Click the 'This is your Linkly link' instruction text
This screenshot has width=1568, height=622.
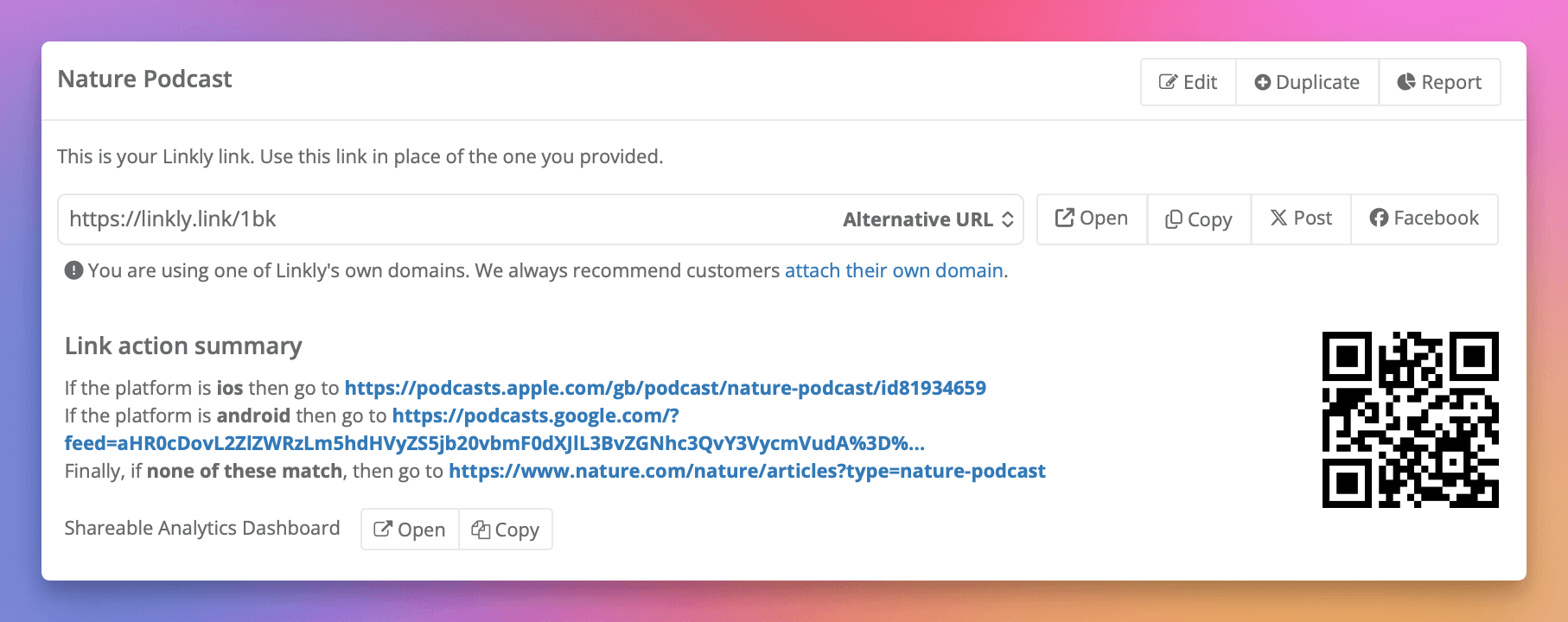(360, 156)
